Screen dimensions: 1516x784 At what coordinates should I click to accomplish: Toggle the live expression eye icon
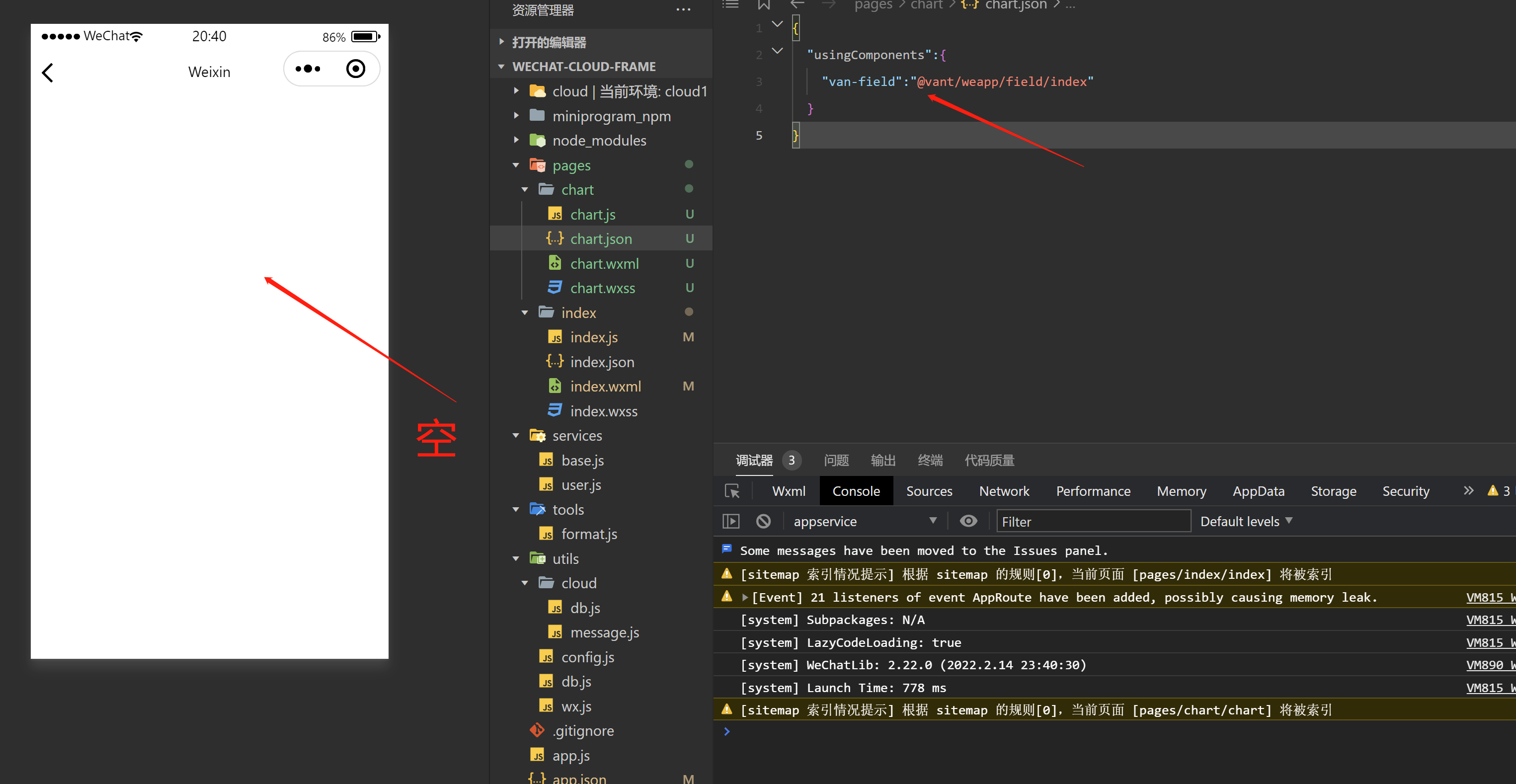pos(968,522)
